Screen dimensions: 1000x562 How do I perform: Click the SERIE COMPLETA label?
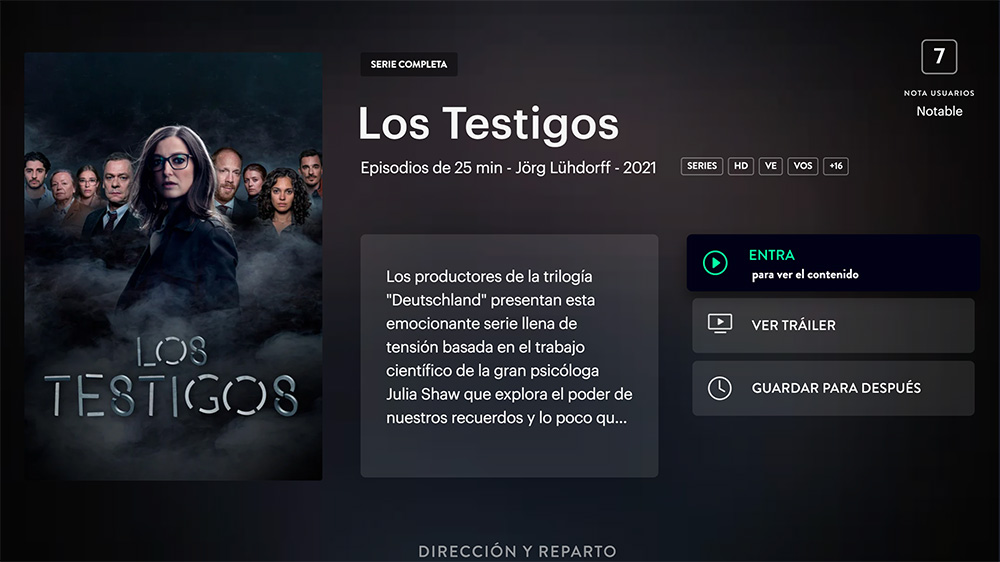click(409, 64)
